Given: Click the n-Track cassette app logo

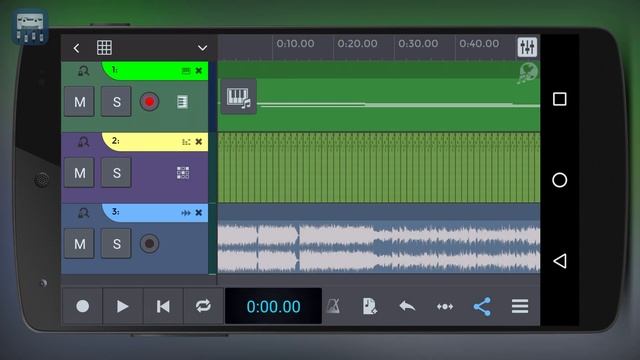Looking at the screenshot, I should 30,27.
